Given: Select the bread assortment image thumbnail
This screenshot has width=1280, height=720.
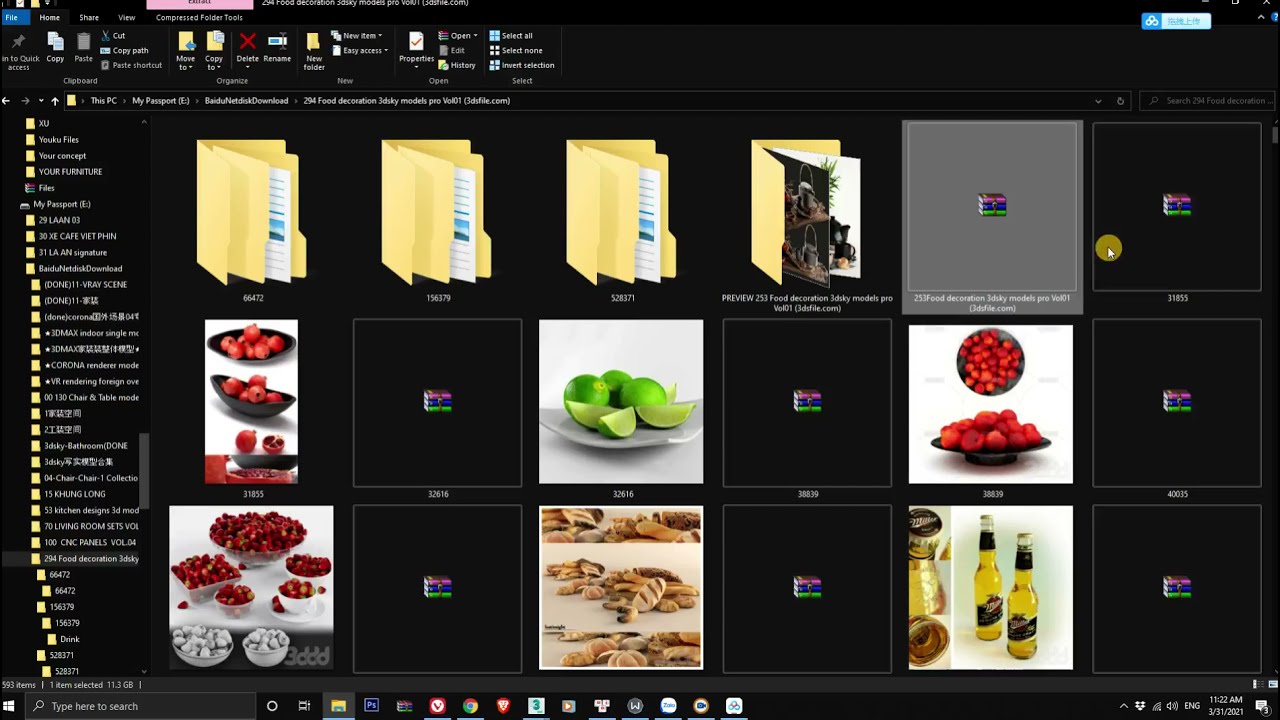Looking at the screenshot, I should point(621,588).
